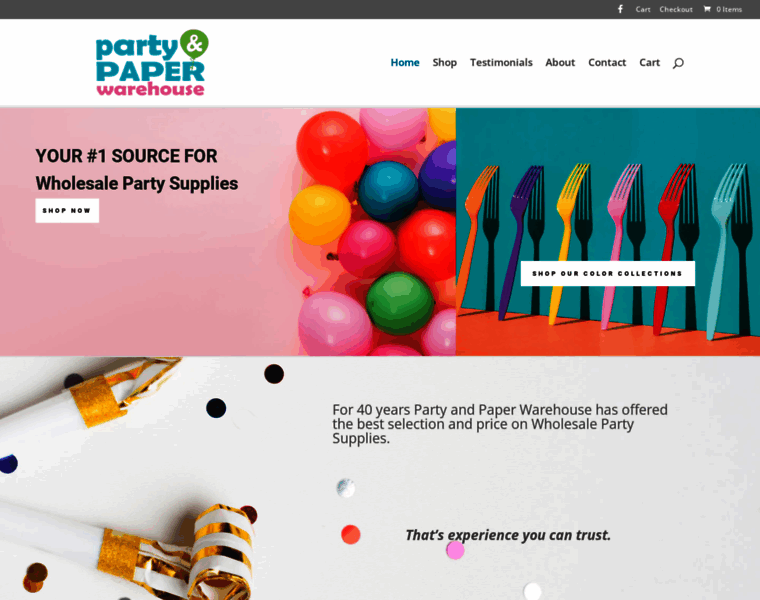Screen dimensions: 760x600
Task: Navigate to the About page
Action: (x=560, y=63)
